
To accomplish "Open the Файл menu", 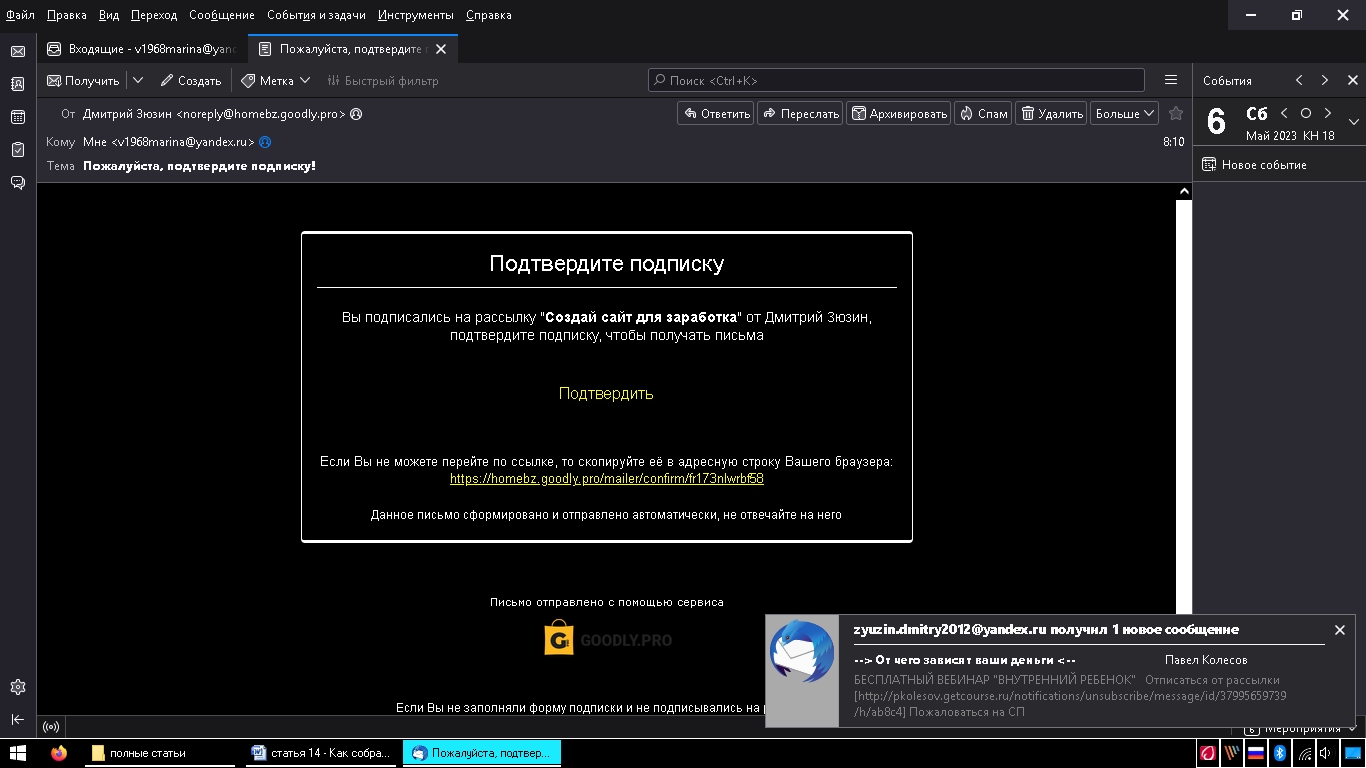I will click(x=20, y=15).
